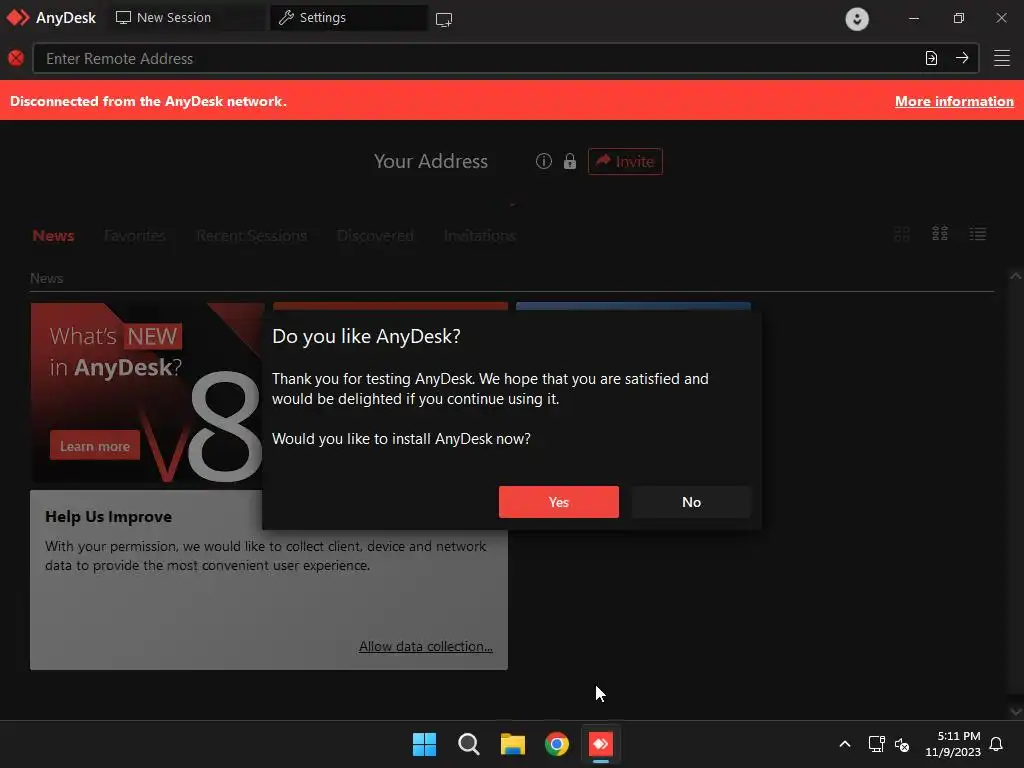1024x768 pixels.
Task: Click 'Disconnected from the AnyDesk network.' message
Action: tap(148, 101)
